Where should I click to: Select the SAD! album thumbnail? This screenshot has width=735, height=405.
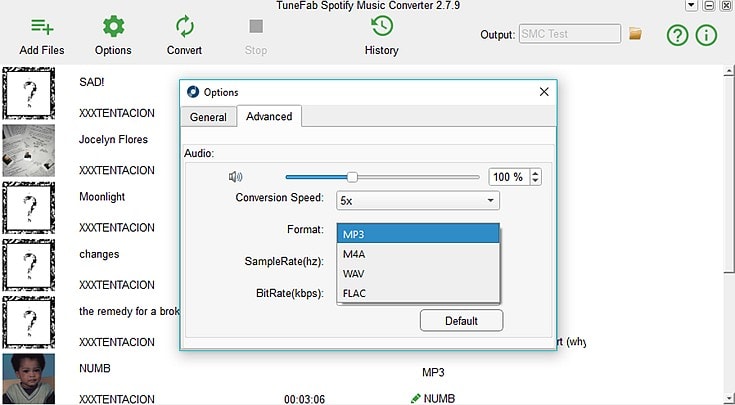pyautogui.click(x=29, y=93)
